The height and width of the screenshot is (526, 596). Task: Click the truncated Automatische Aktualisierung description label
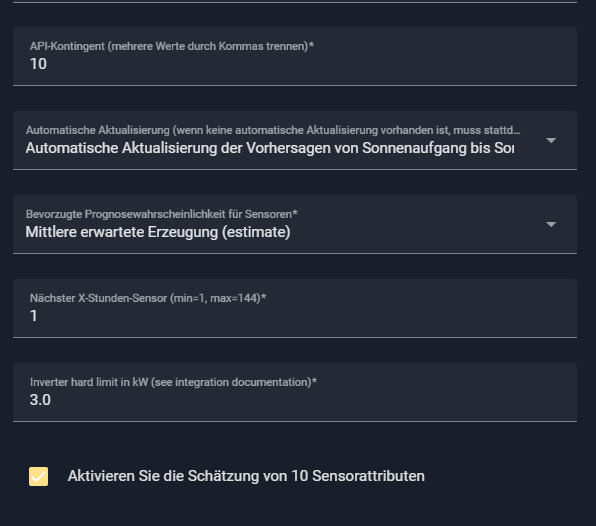tap(273, 130)
